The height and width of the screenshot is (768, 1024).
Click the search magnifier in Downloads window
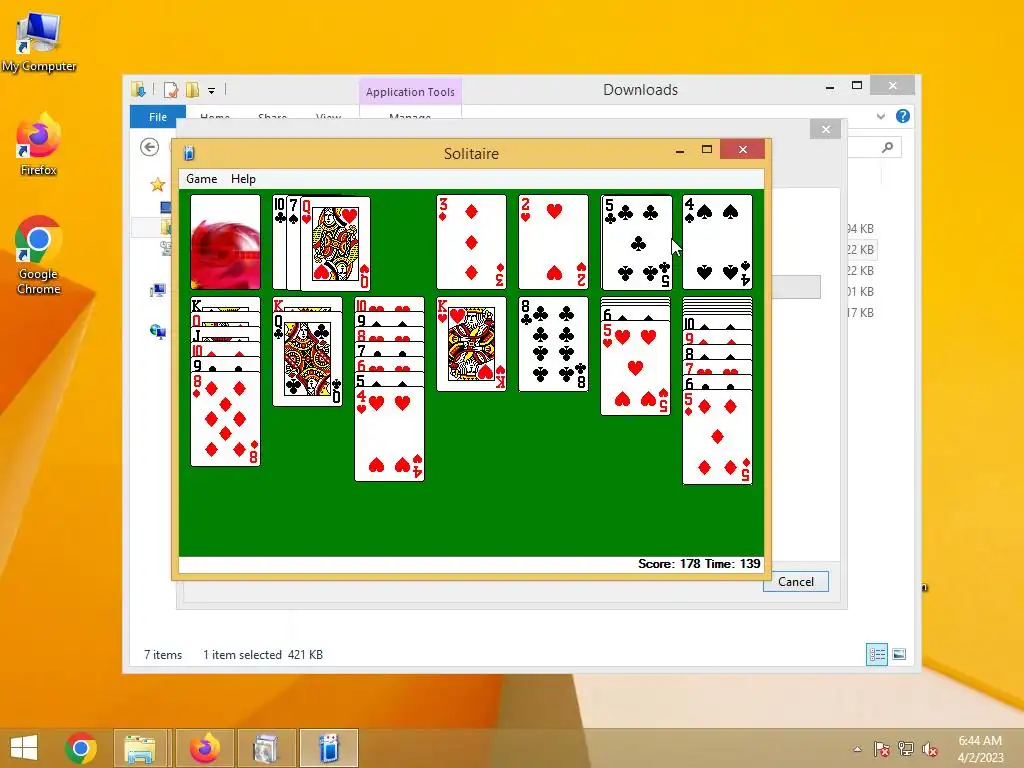click(x=887, y=147)
